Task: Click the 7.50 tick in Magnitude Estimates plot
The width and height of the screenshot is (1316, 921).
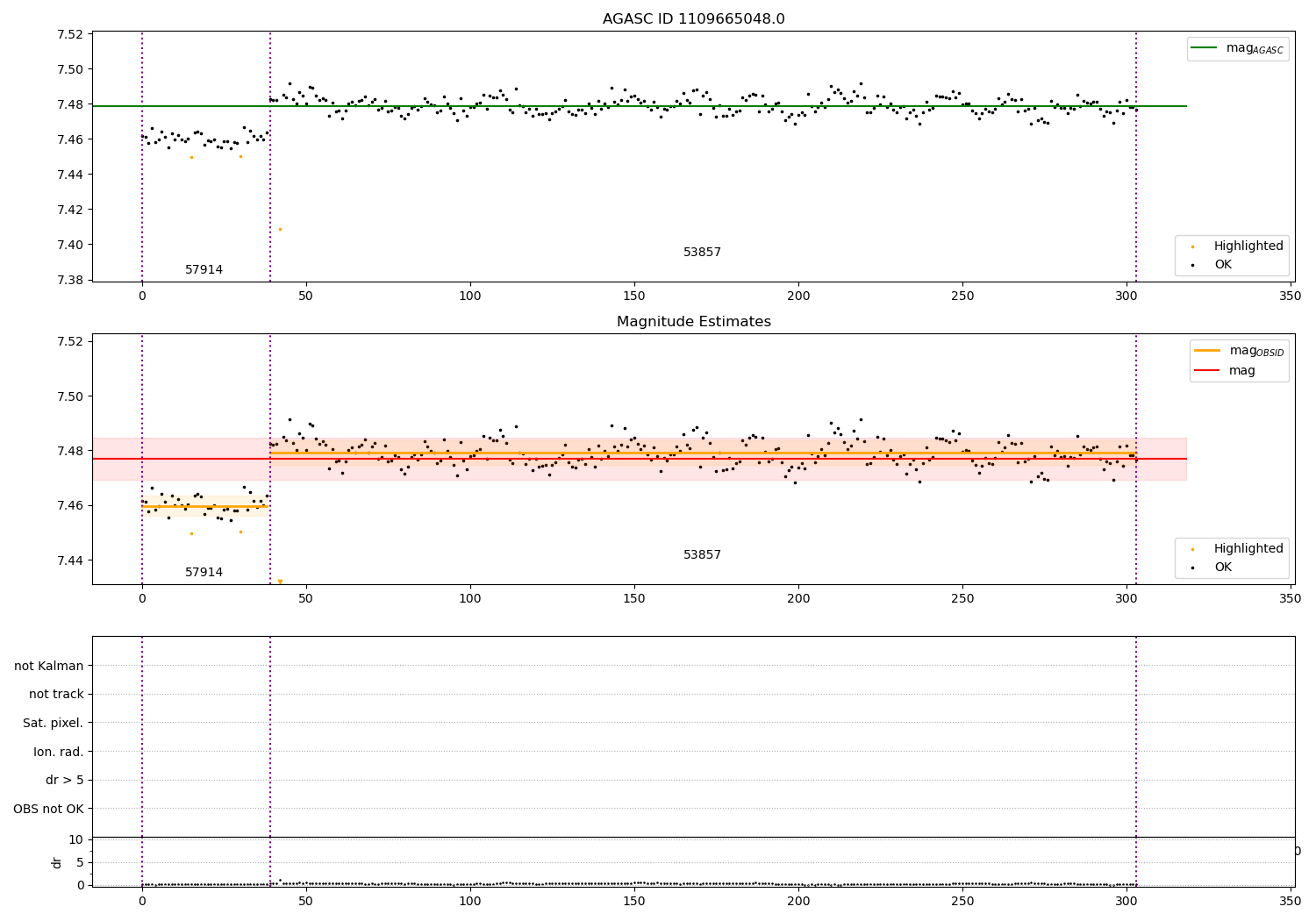Action: pyautogui.click(x=68, y=396)
